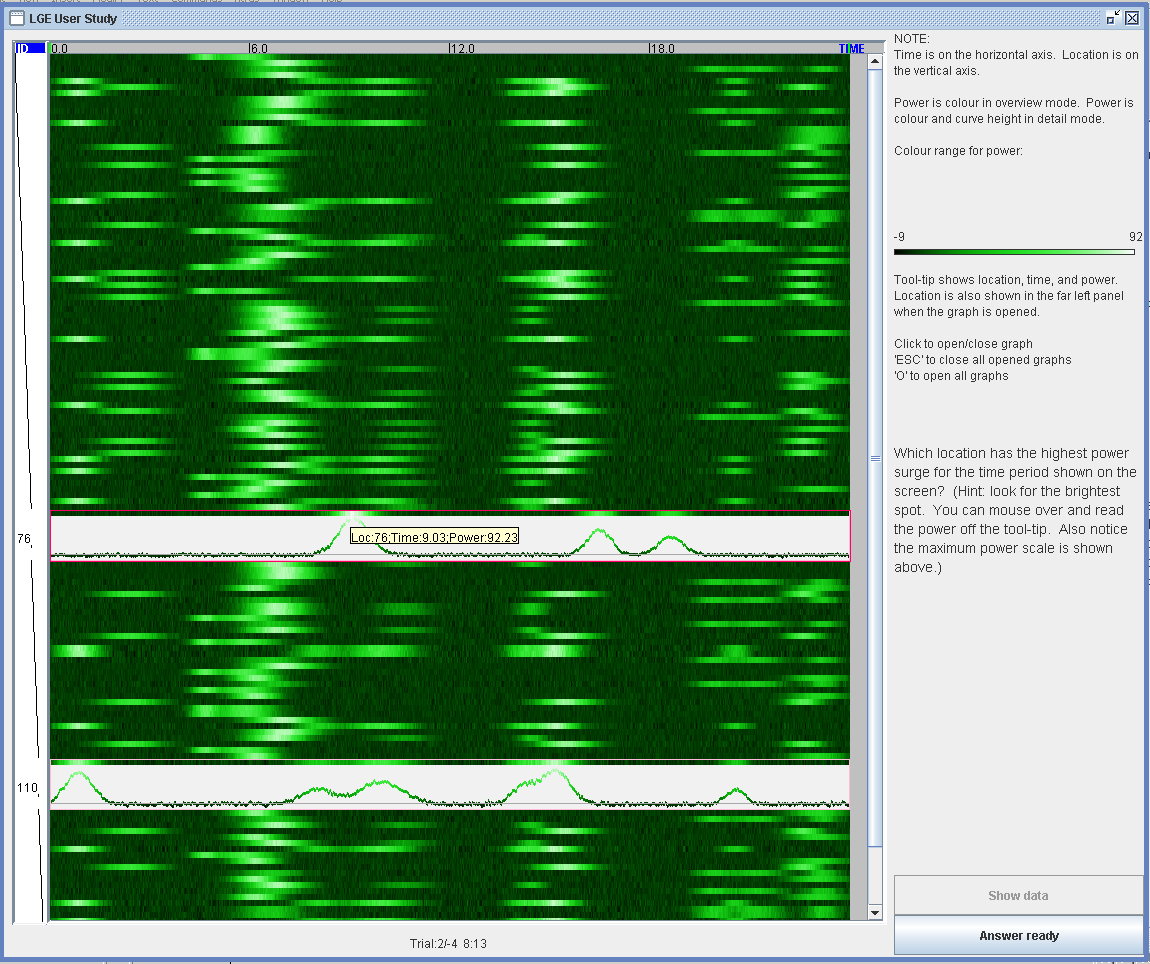Click the 12.0 time axis marker
This screenshot has height=964, width=1150.
click(461, 48)
